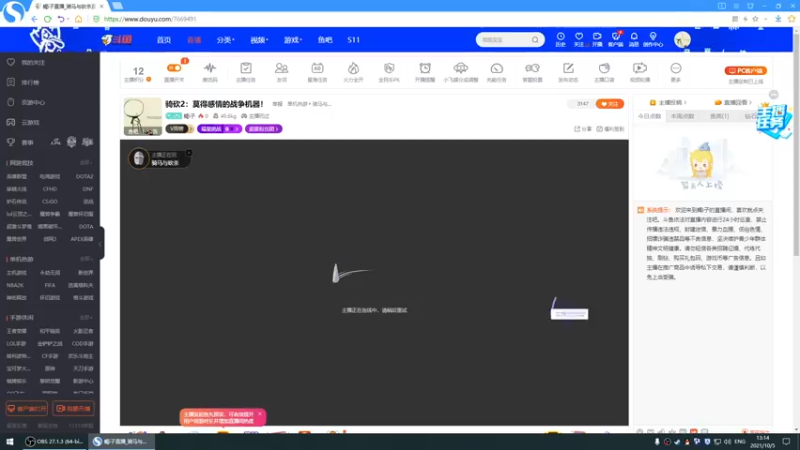Image resolution: width=800 pixels, height=450 pixels.
Task: Open the Windows Start button
Action: (x=10, y=442)
